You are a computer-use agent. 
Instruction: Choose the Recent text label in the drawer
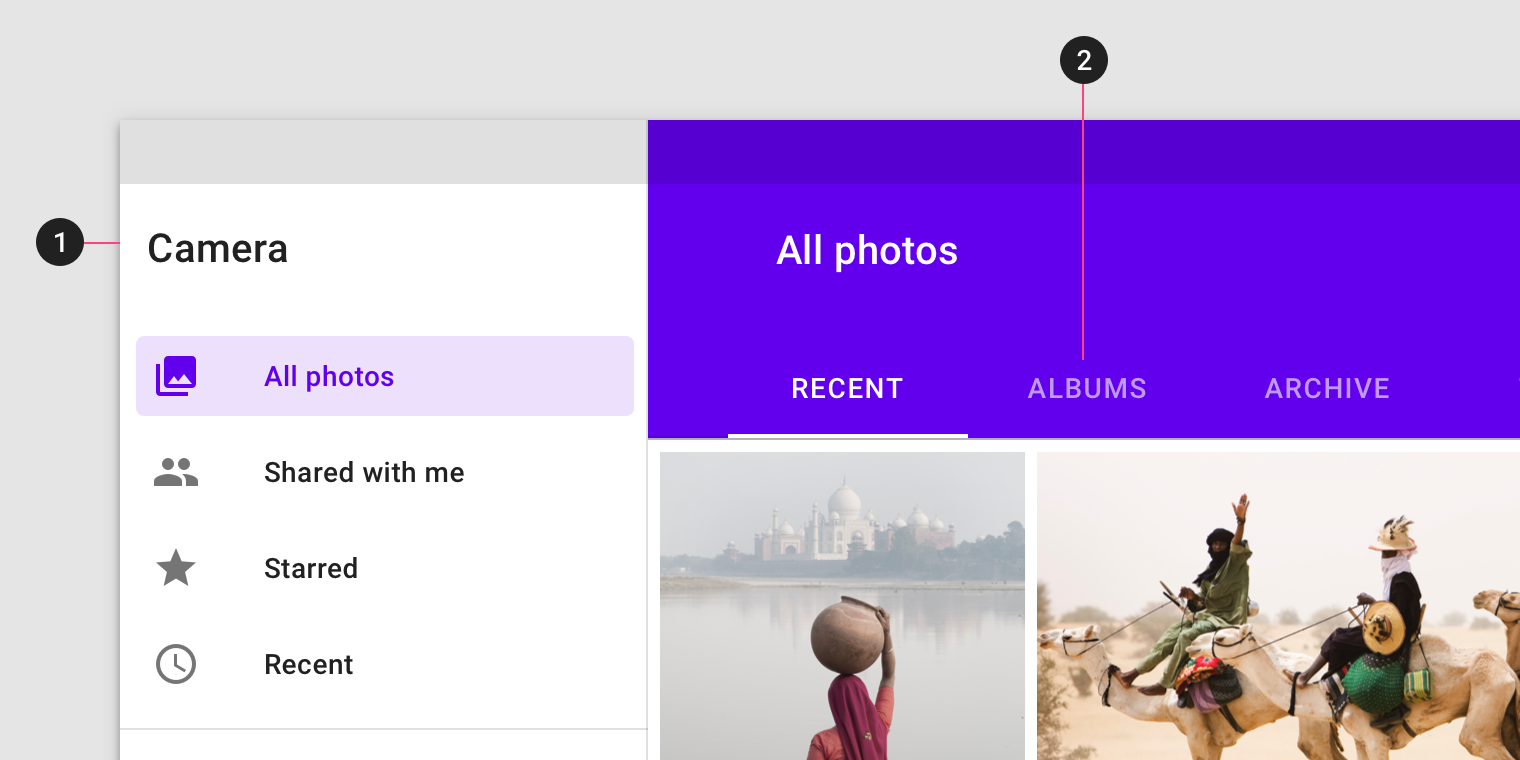point(308,664)
